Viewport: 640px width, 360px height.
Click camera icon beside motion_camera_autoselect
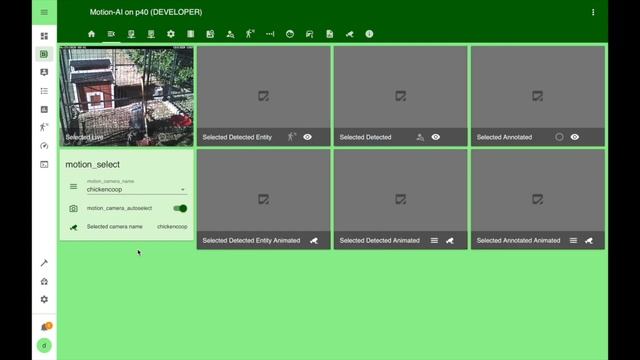click(73, 209)
